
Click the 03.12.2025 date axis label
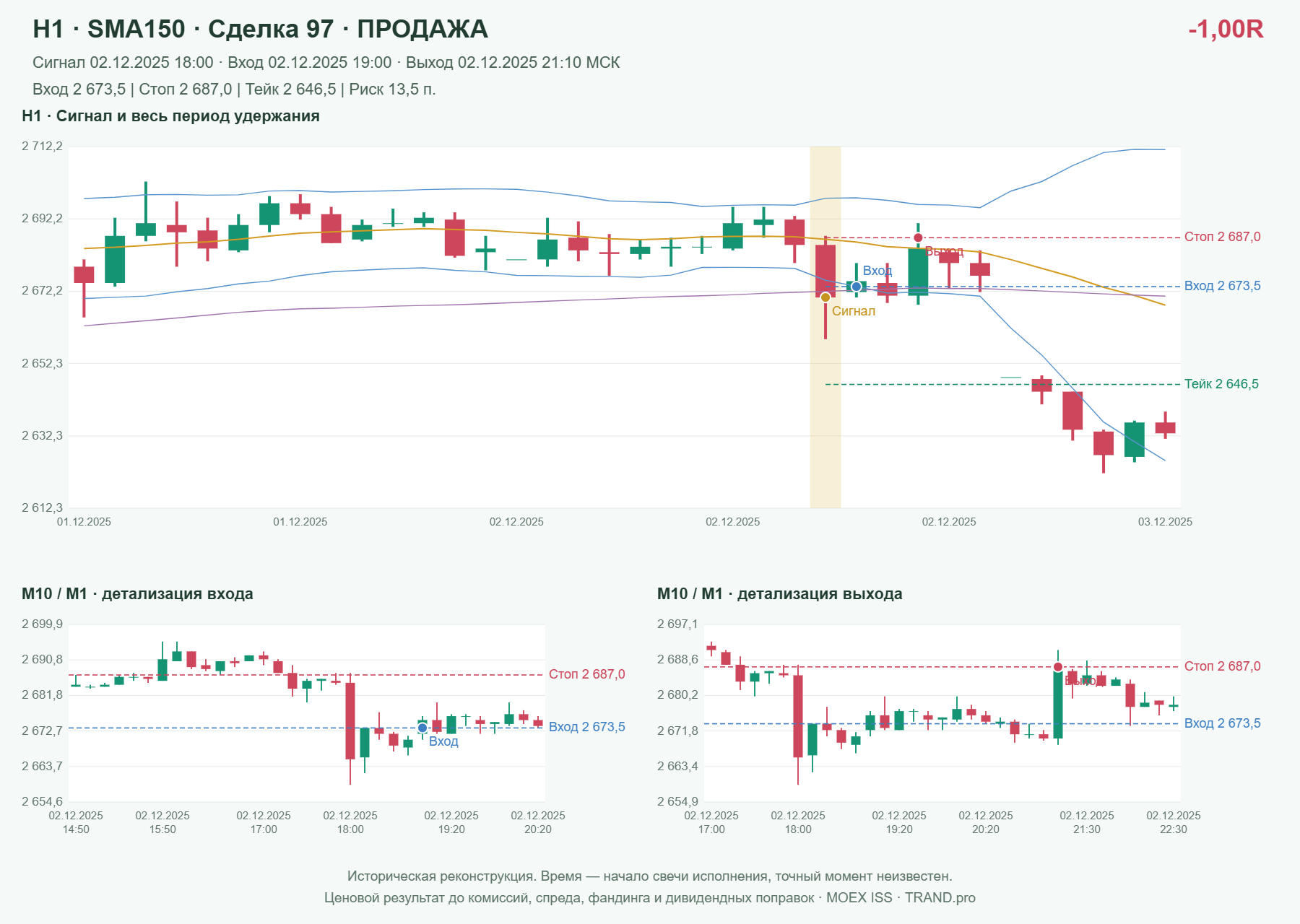tap(1165, 522)
